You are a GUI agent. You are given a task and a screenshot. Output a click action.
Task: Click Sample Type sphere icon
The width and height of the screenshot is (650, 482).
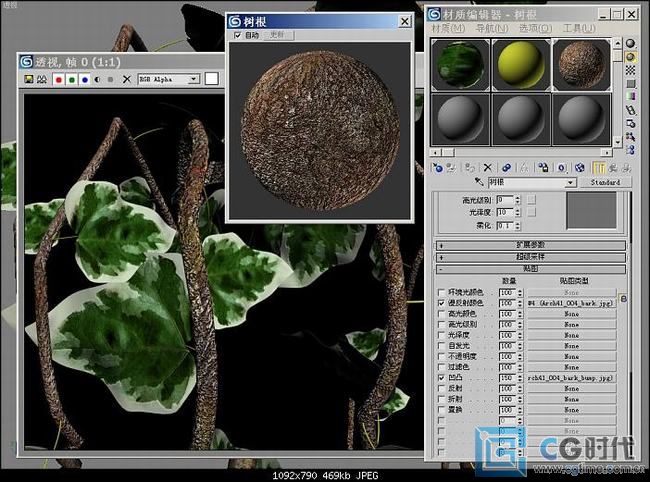pyautogui.click(x=631, y=44)
